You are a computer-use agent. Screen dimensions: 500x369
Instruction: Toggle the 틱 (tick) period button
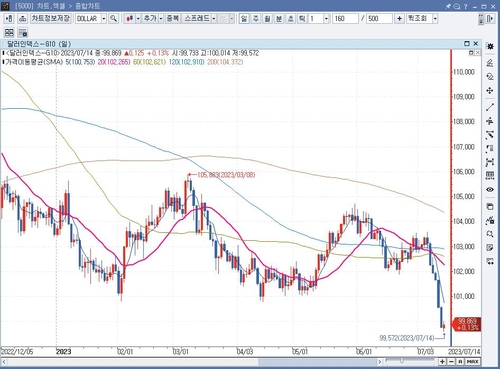coord(302,19)
